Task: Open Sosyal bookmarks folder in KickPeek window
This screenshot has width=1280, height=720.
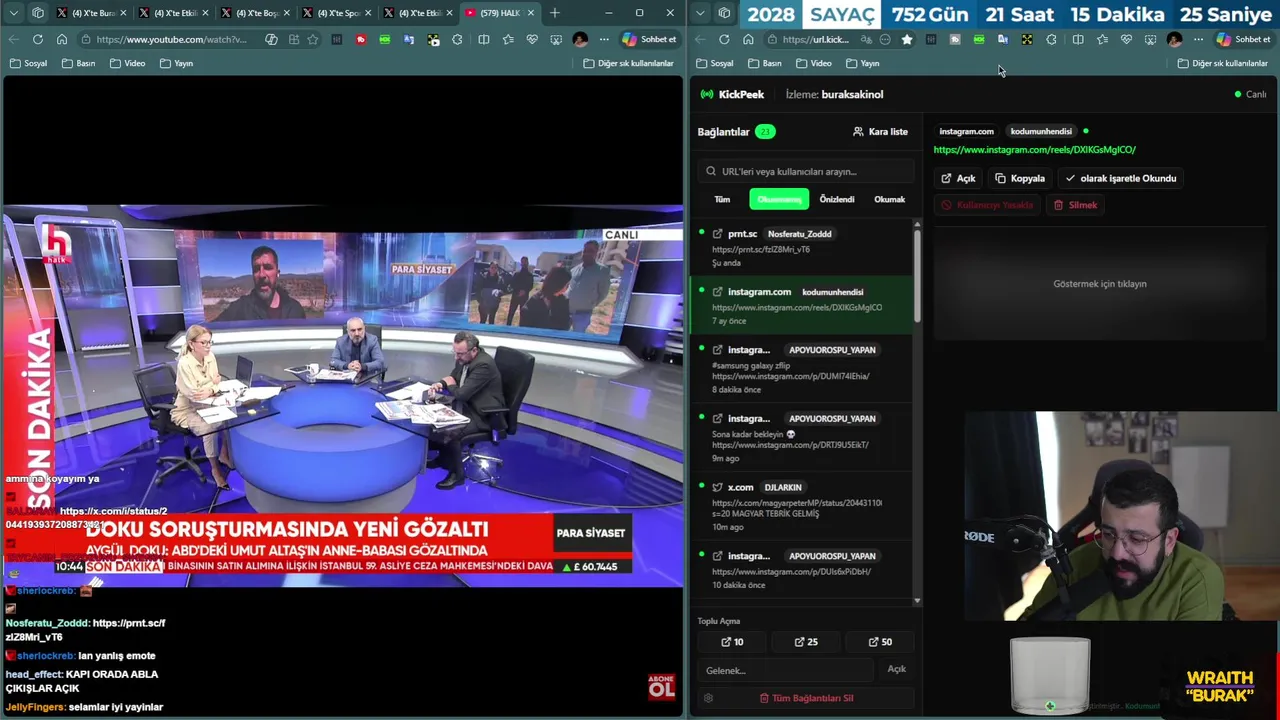Action: point(714,63)
